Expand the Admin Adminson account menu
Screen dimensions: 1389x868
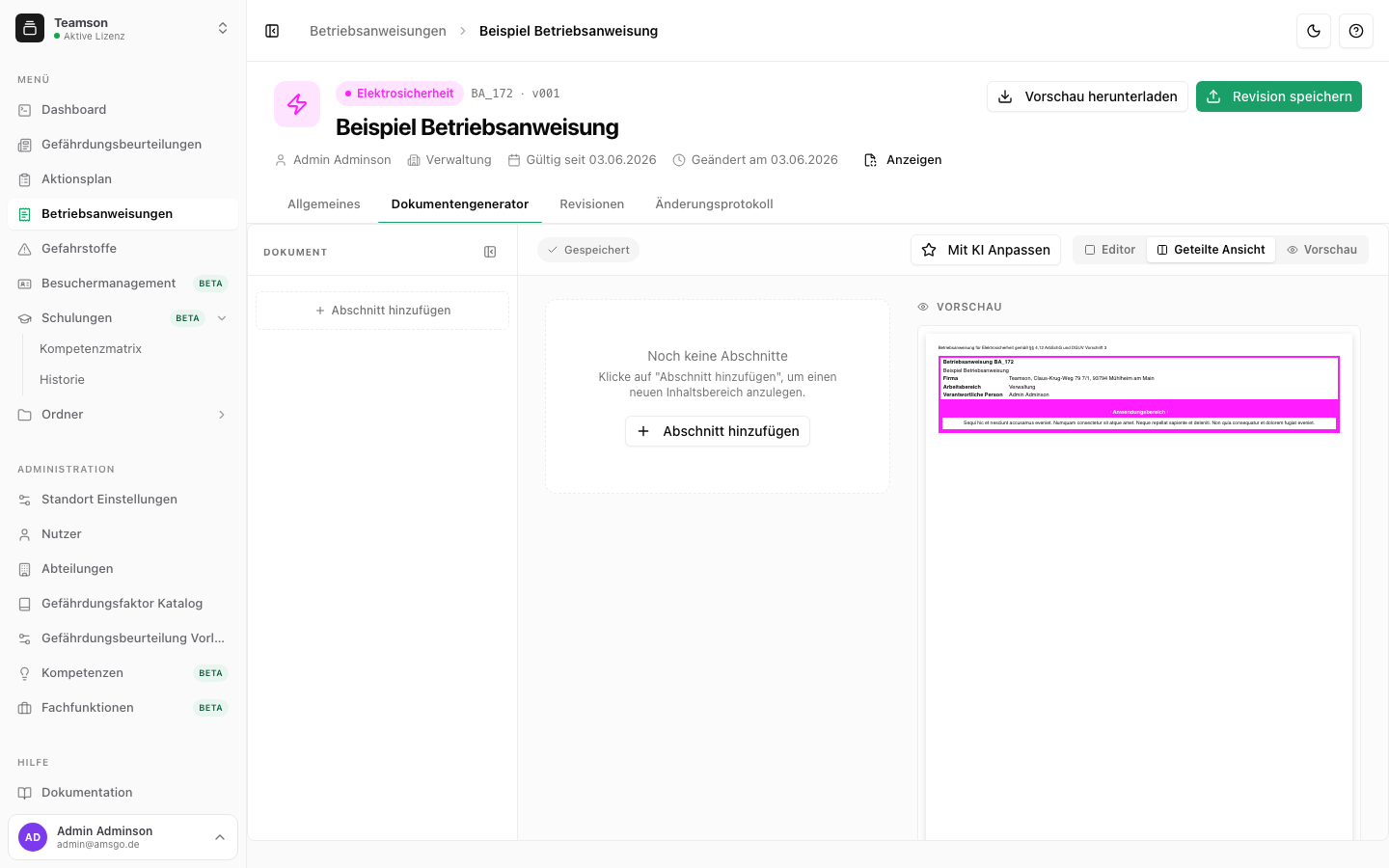[123, 837]
